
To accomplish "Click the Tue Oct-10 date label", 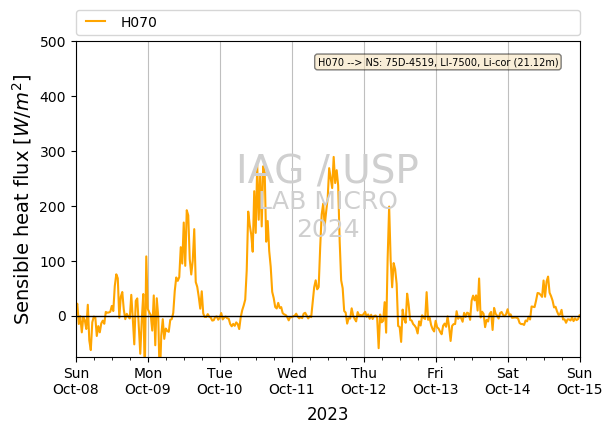I will (220, 381).
